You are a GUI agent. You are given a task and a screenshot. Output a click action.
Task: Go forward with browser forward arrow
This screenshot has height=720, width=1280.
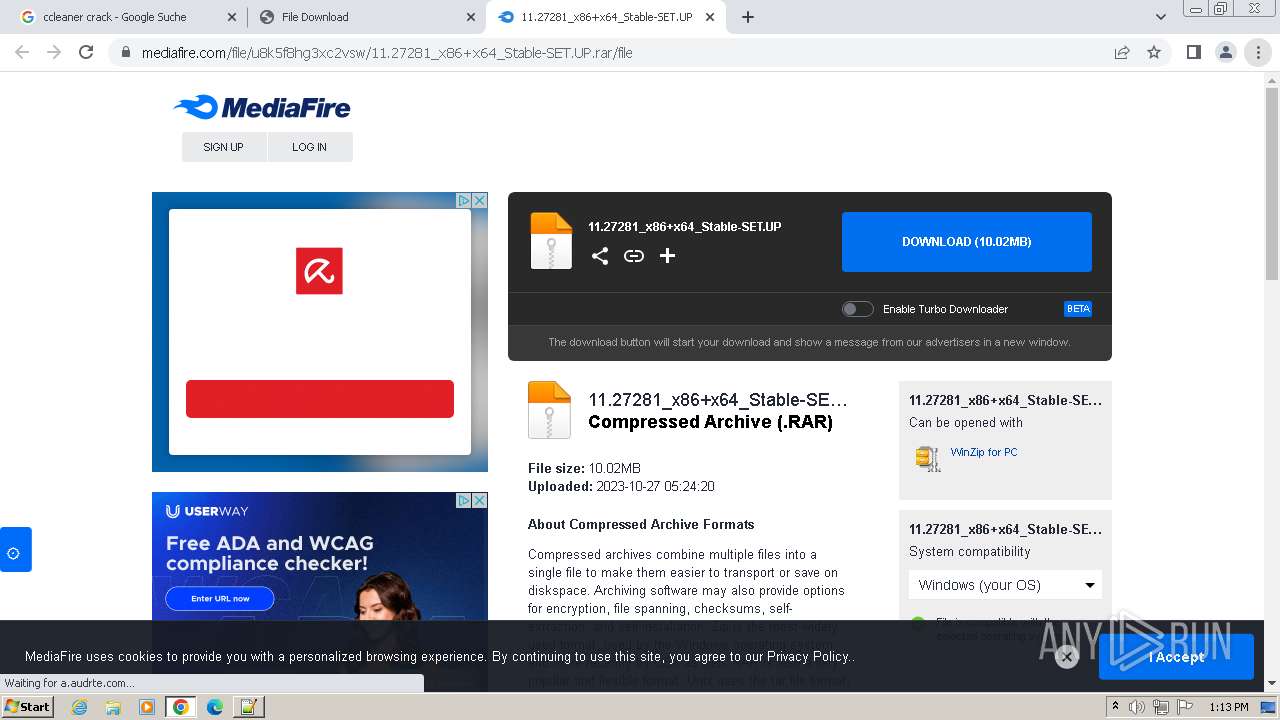54,52
